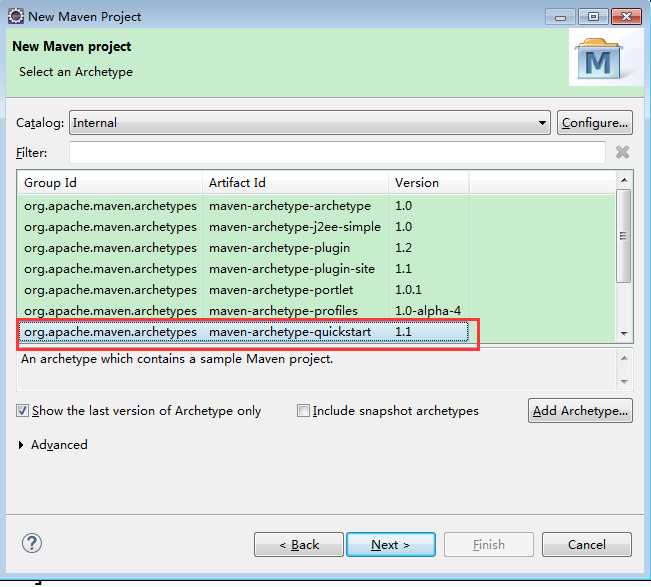Enable Include snapshot archetypes checkbox
Image resolution: width=651 pixels, height=587 pixels.
click(303, 411)
